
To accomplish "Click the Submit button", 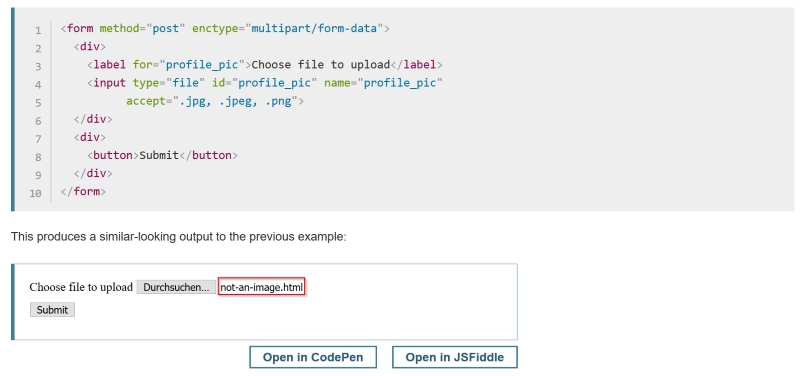I will [52, 310].
